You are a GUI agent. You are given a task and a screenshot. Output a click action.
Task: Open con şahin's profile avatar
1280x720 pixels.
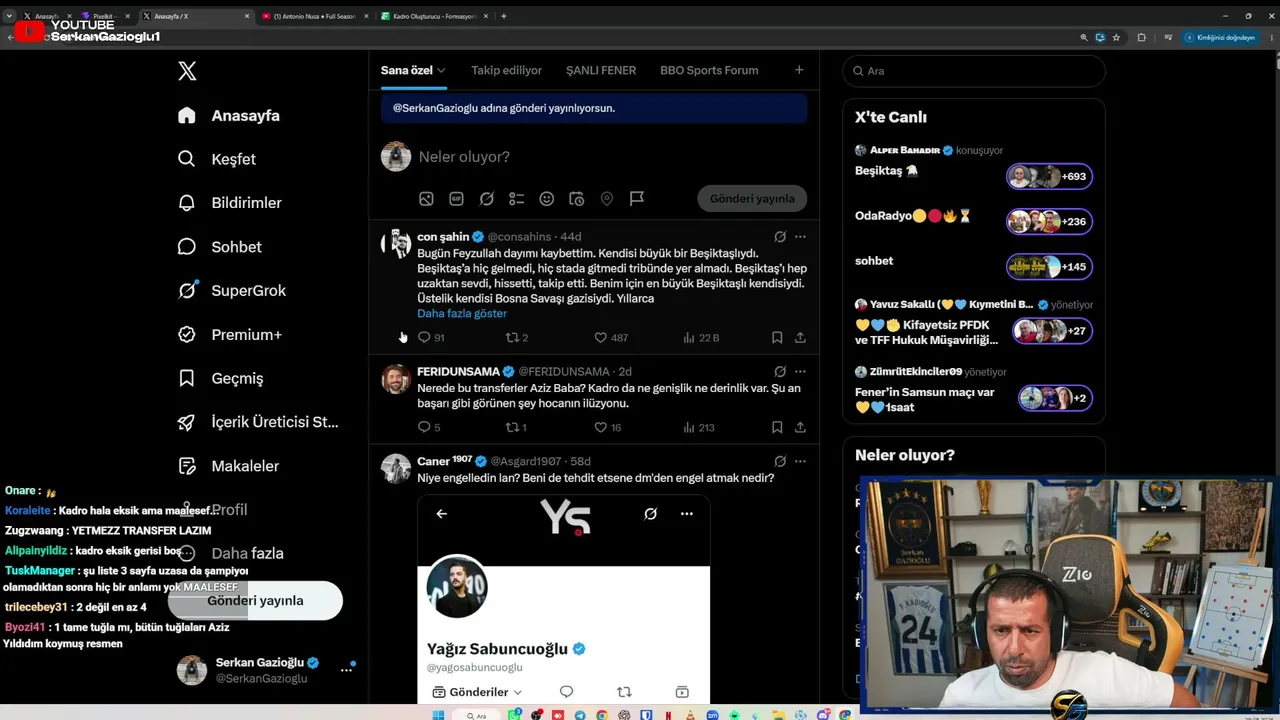pyautogui.click(x=396, y=244)
